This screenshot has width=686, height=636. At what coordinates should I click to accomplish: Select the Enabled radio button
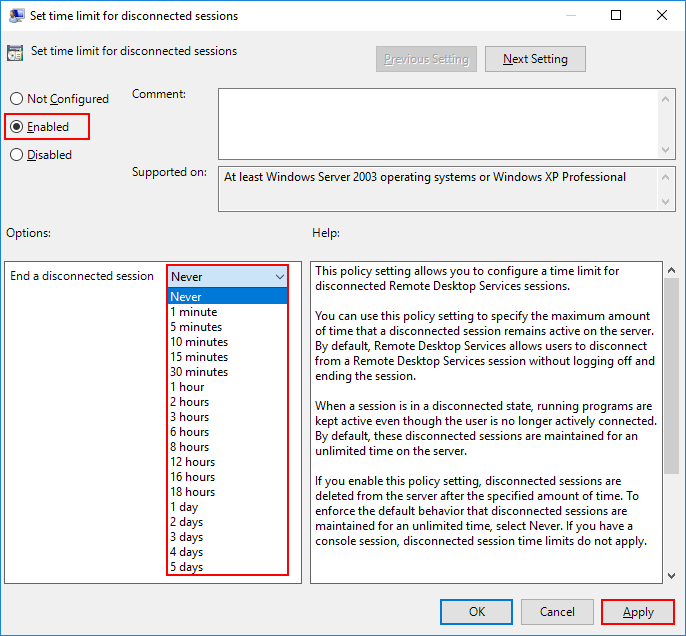pos(16,127)
